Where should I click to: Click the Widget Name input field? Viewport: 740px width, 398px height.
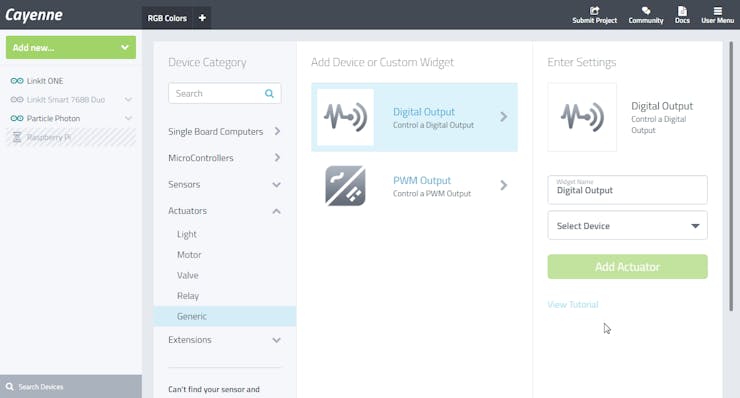pos(627,190)
